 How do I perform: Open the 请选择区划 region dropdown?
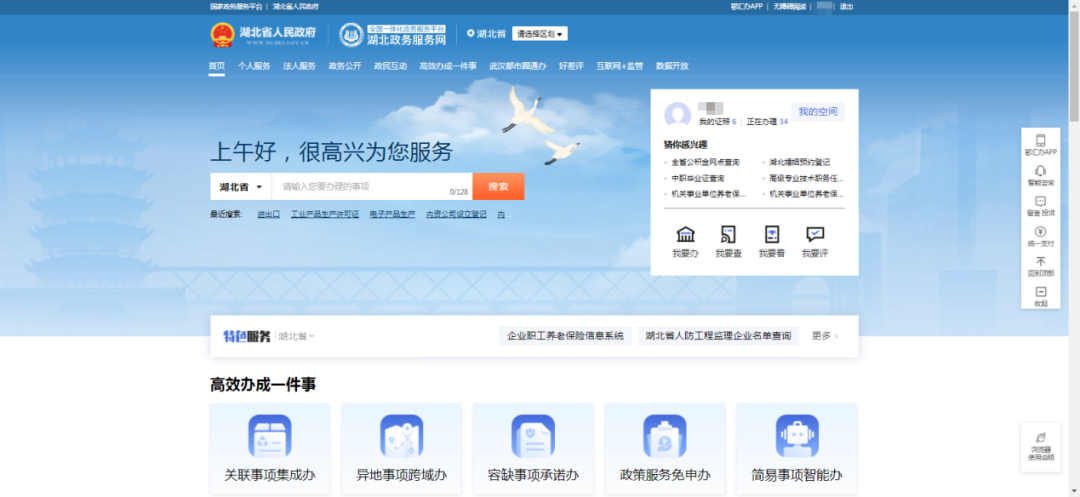pyautogui.click(x=540, y=34)
